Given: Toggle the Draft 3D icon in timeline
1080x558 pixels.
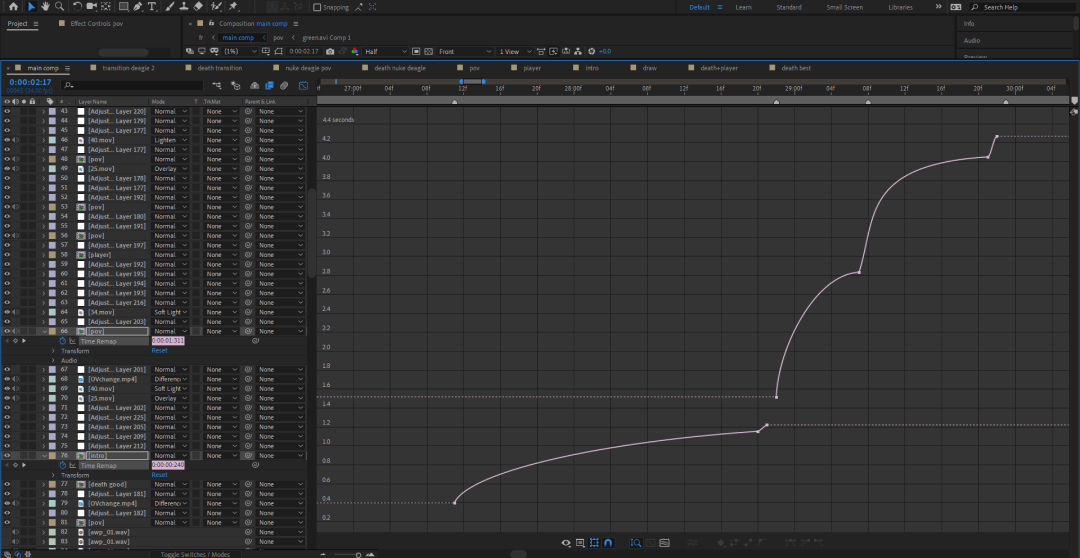Looking at the screenshot, I should (x=236, y=86).
